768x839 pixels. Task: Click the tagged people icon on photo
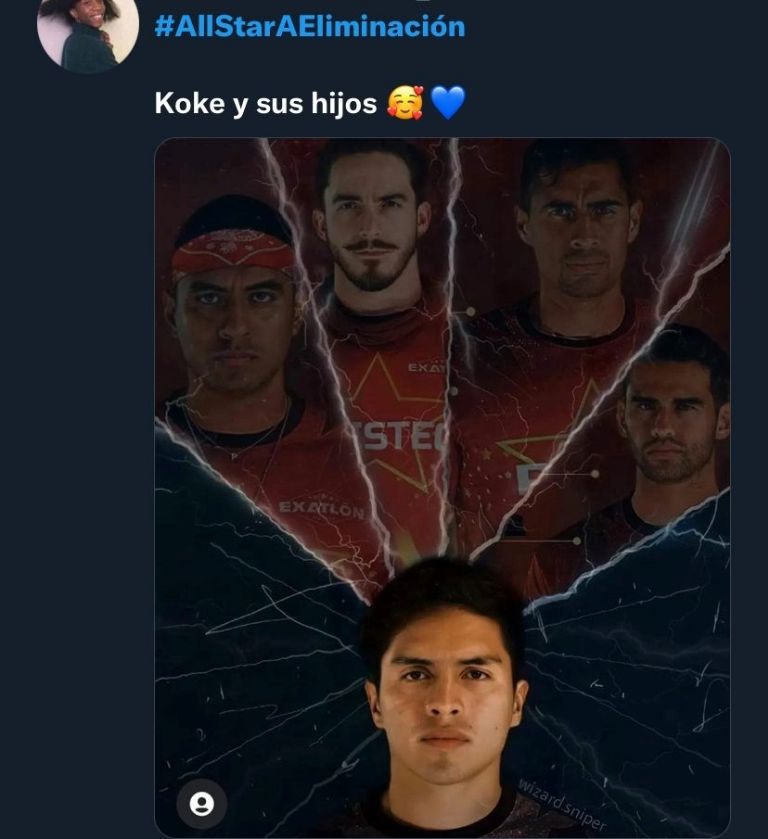pos(202,804)
